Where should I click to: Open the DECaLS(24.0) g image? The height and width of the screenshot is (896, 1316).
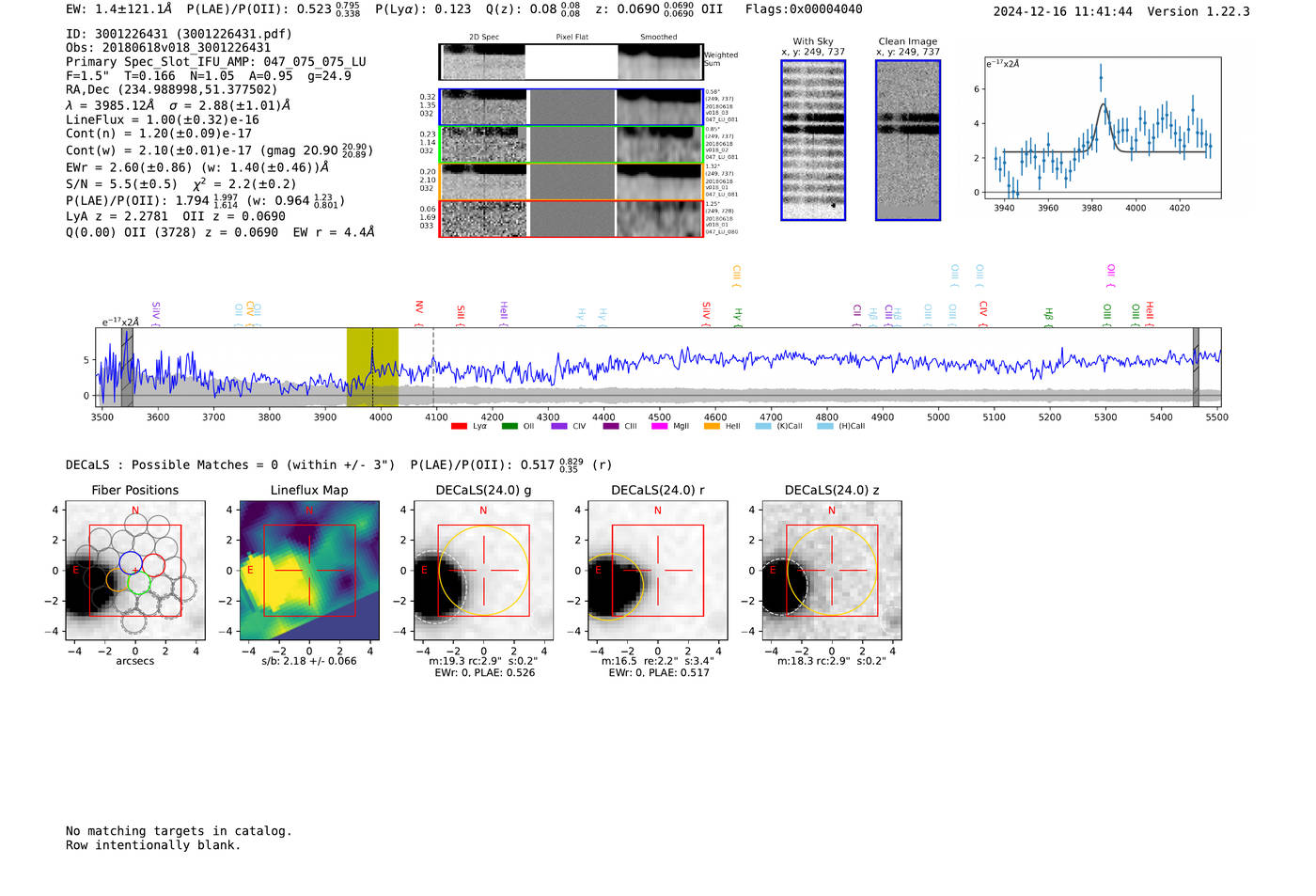[483, 571]
